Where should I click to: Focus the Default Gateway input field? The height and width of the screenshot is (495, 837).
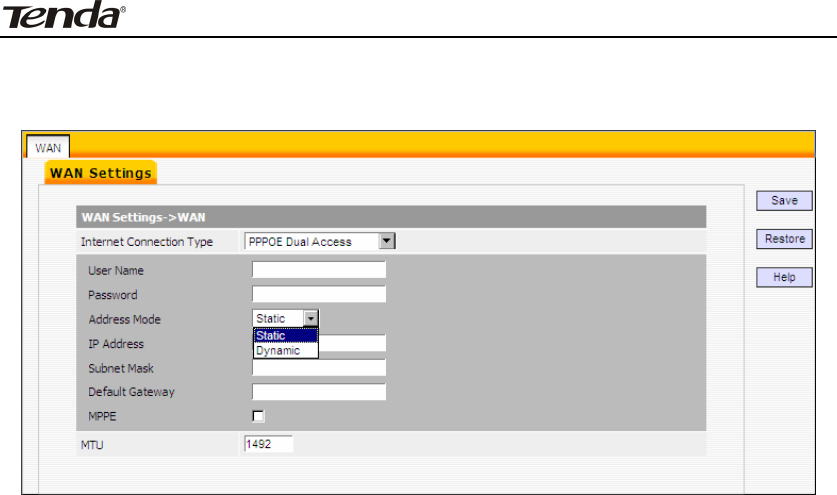pyautogui.click(x=319, y=391)
